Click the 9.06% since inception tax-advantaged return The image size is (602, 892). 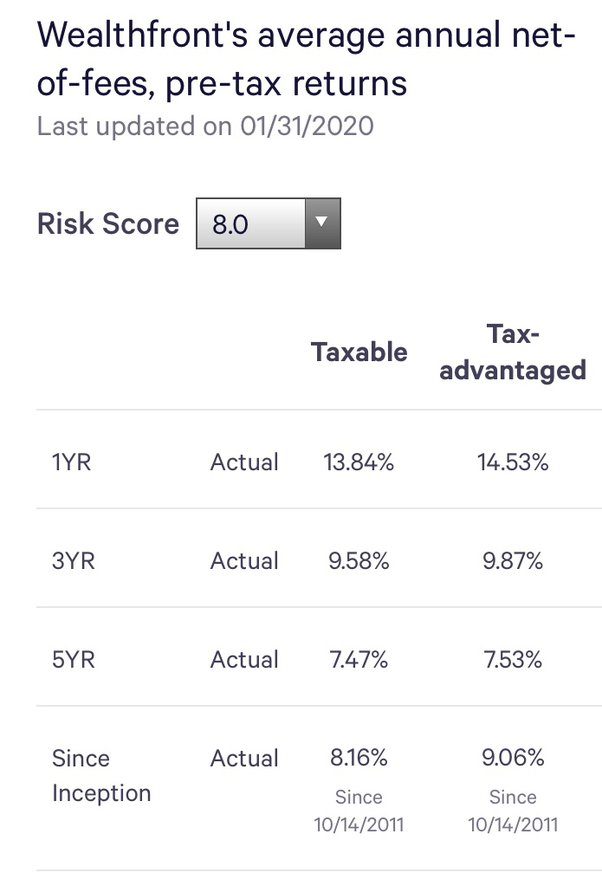click(513, 758)
